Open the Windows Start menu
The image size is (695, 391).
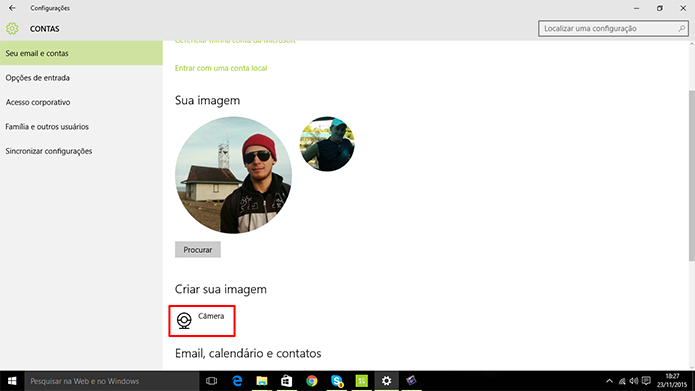click(12, 381)
